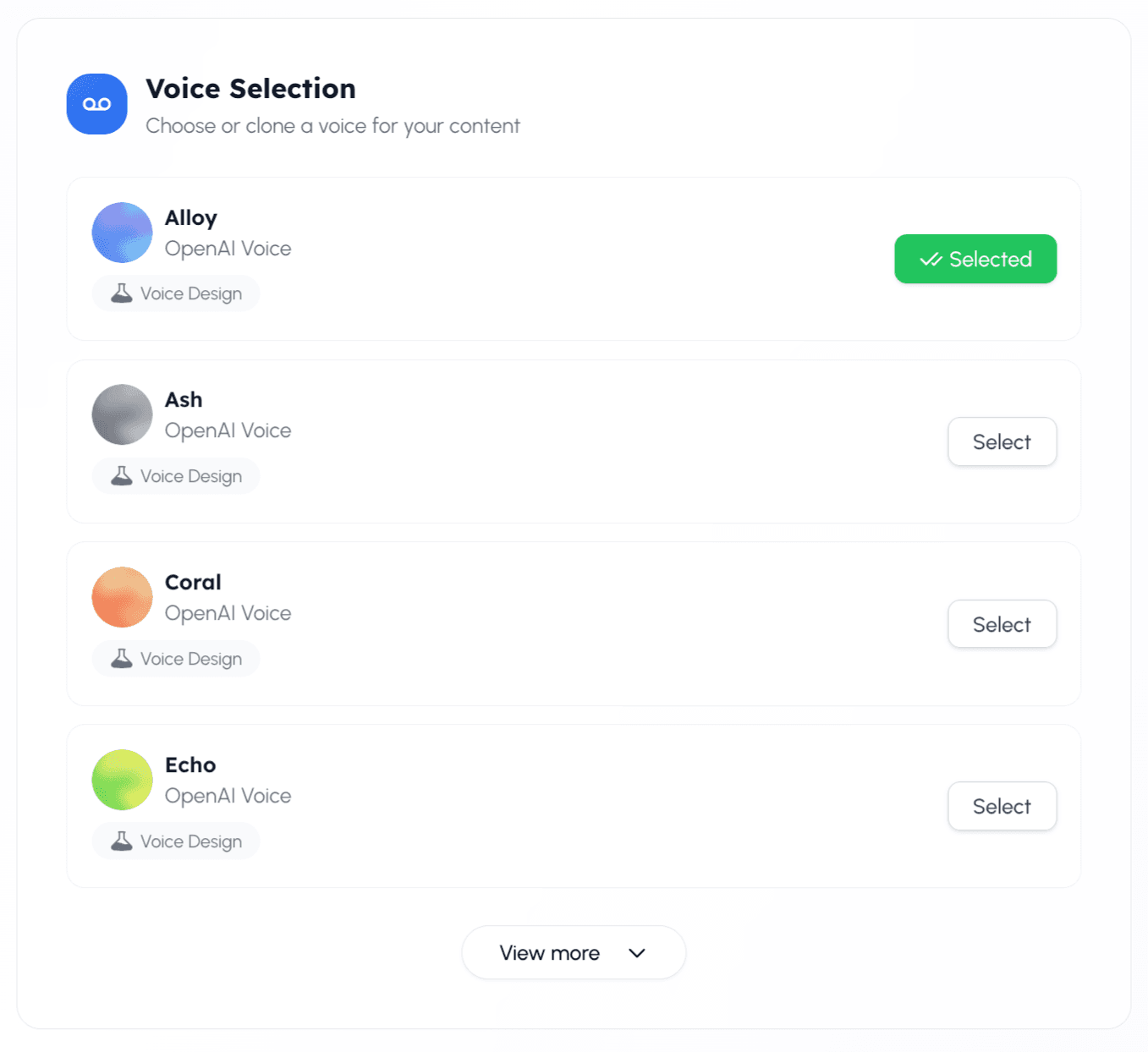This screenshot has height=1052, width=1148.
Task: Click the flask icon on Echo's Voice Design badge
Action: click(x=120, y=841)
